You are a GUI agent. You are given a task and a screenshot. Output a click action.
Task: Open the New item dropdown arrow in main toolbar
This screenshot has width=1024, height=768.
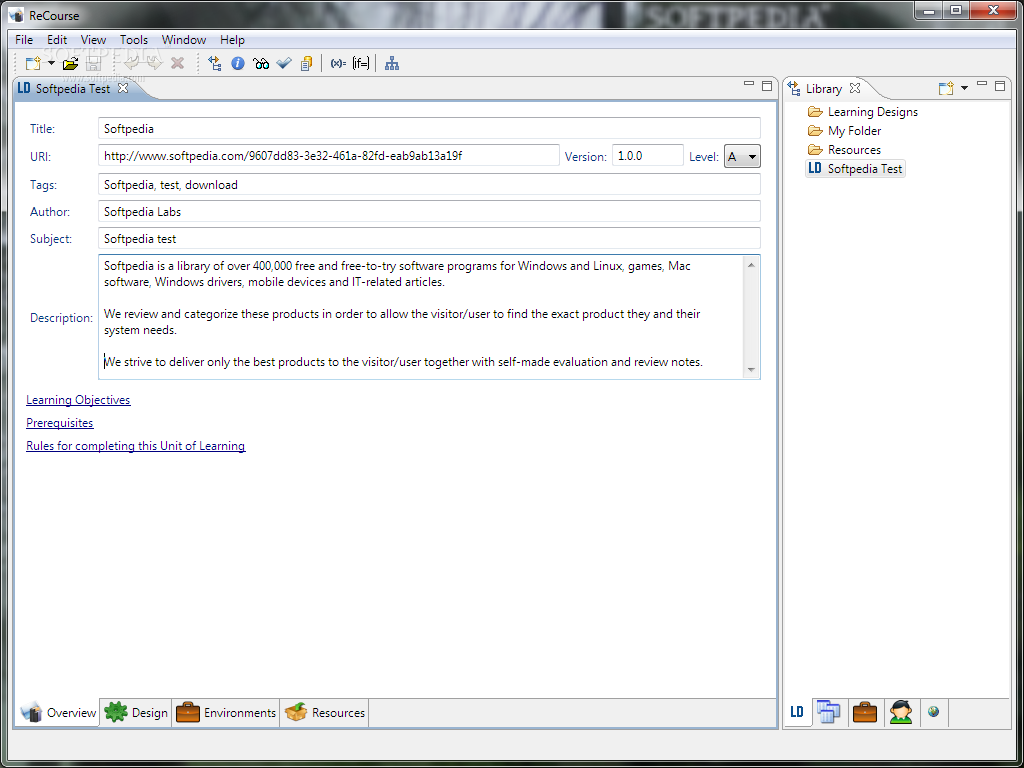point(51,63)
